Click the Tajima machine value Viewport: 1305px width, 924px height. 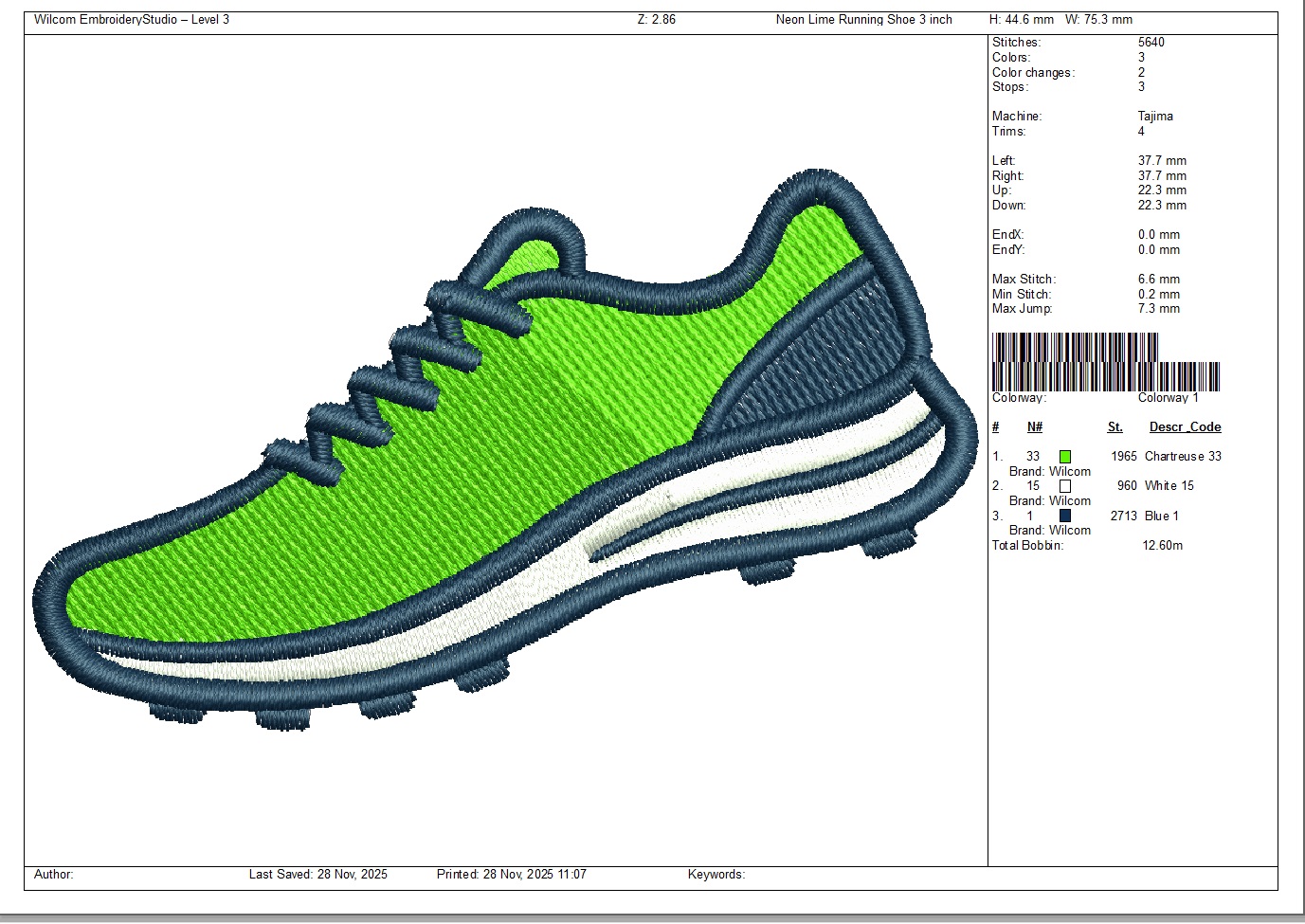point(1155,117)
